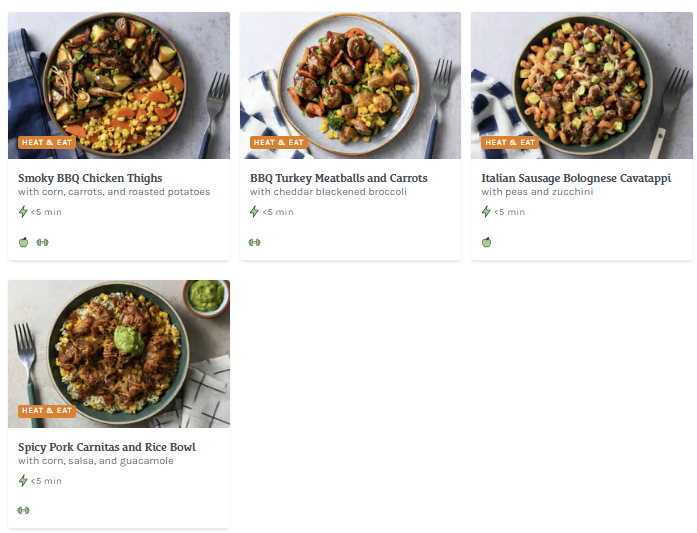Click the lightning bolt on Spicy Pork Carnitas card
Screen dimensions: 697x533
23,481
